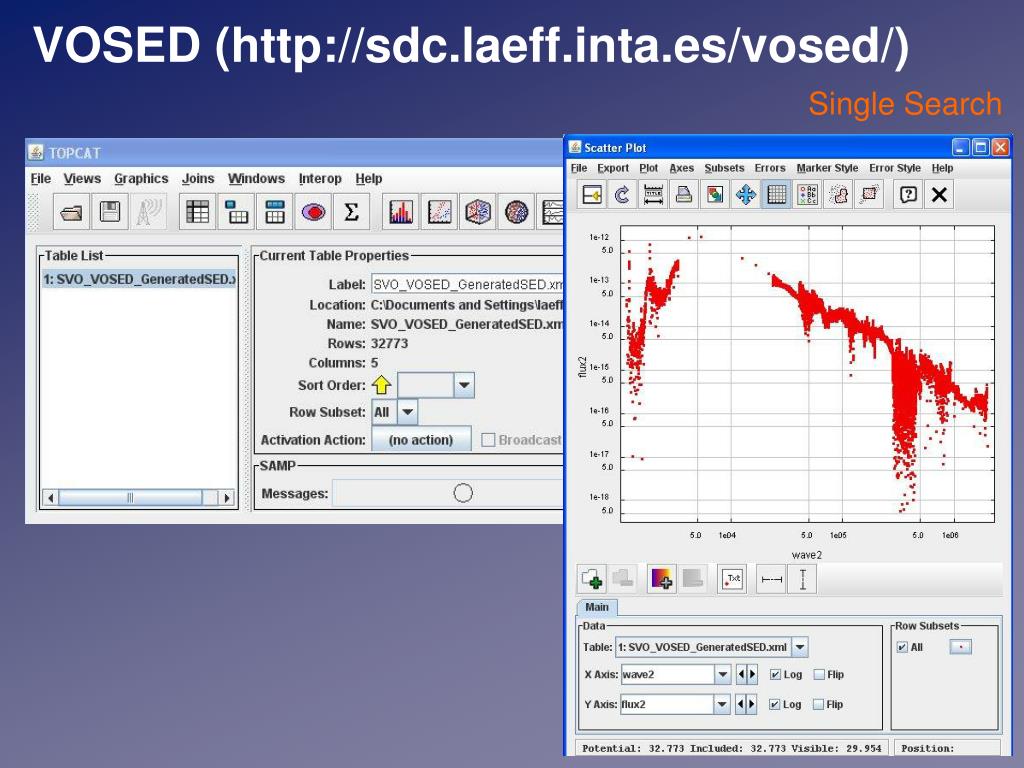Open the Interop menu in TOPCAT
1024x768 pixels.
tap(320, 178)
